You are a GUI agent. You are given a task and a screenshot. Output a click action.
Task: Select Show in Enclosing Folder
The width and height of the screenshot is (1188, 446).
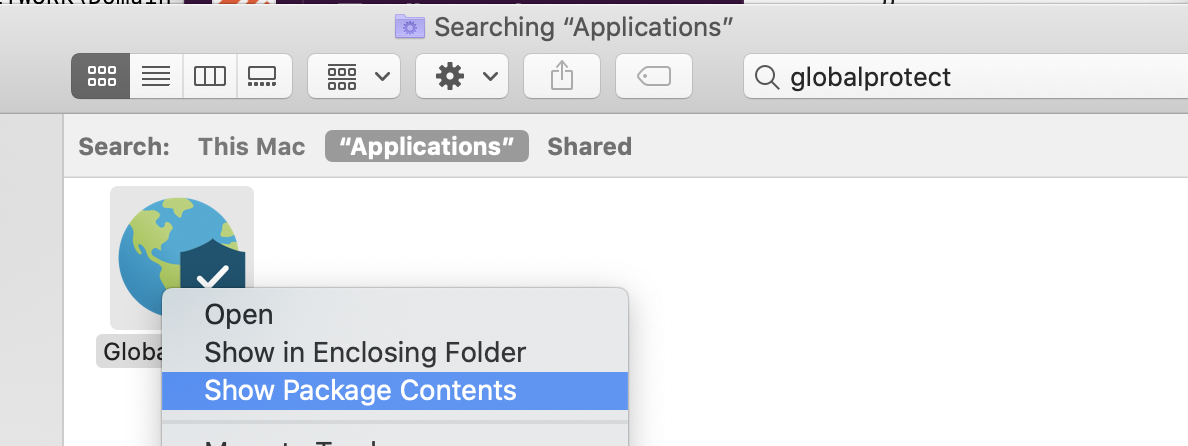(x=365, y=352)
